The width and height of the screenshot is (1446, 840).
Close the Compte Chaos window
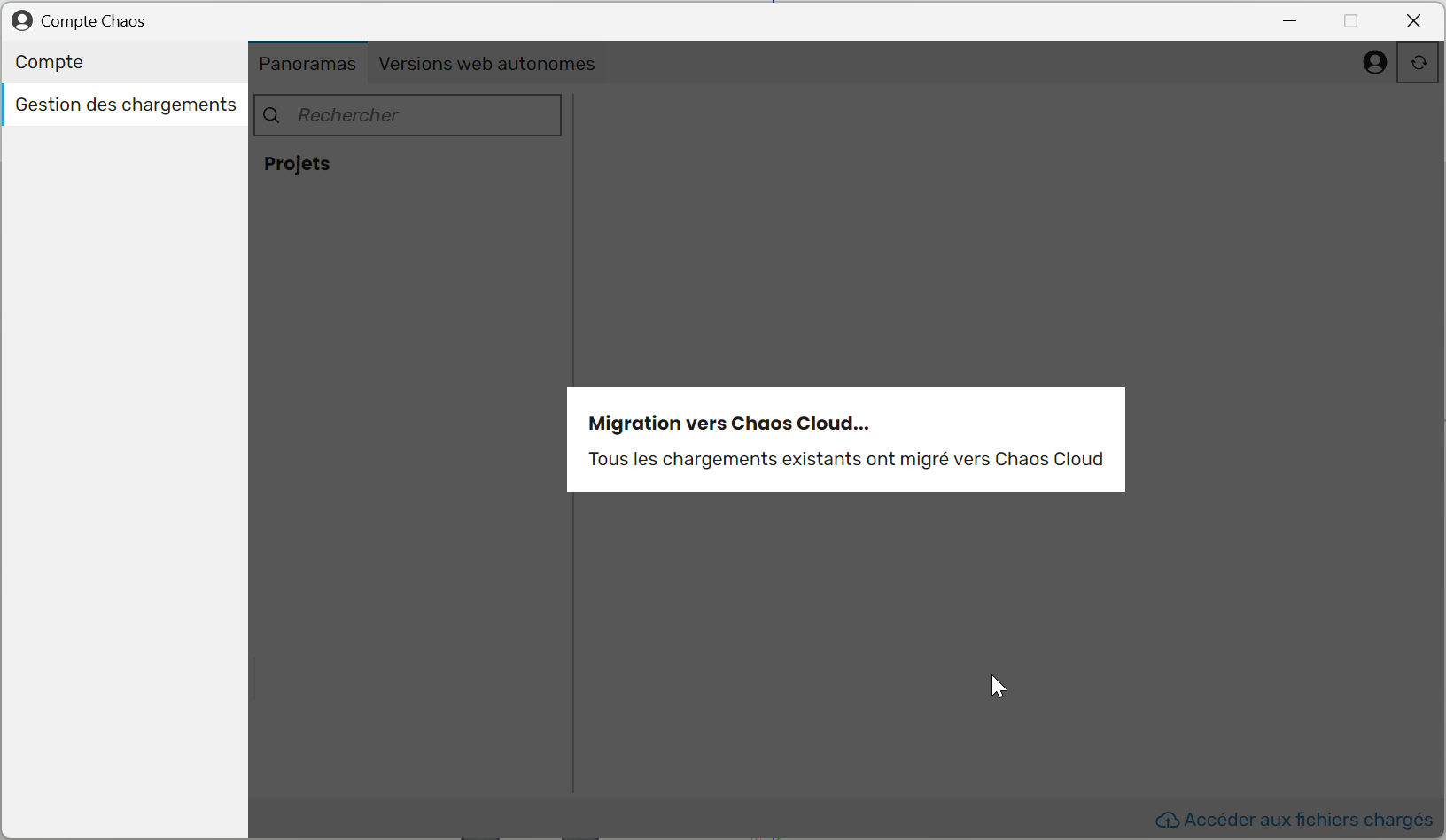(x=1413, y=20)
